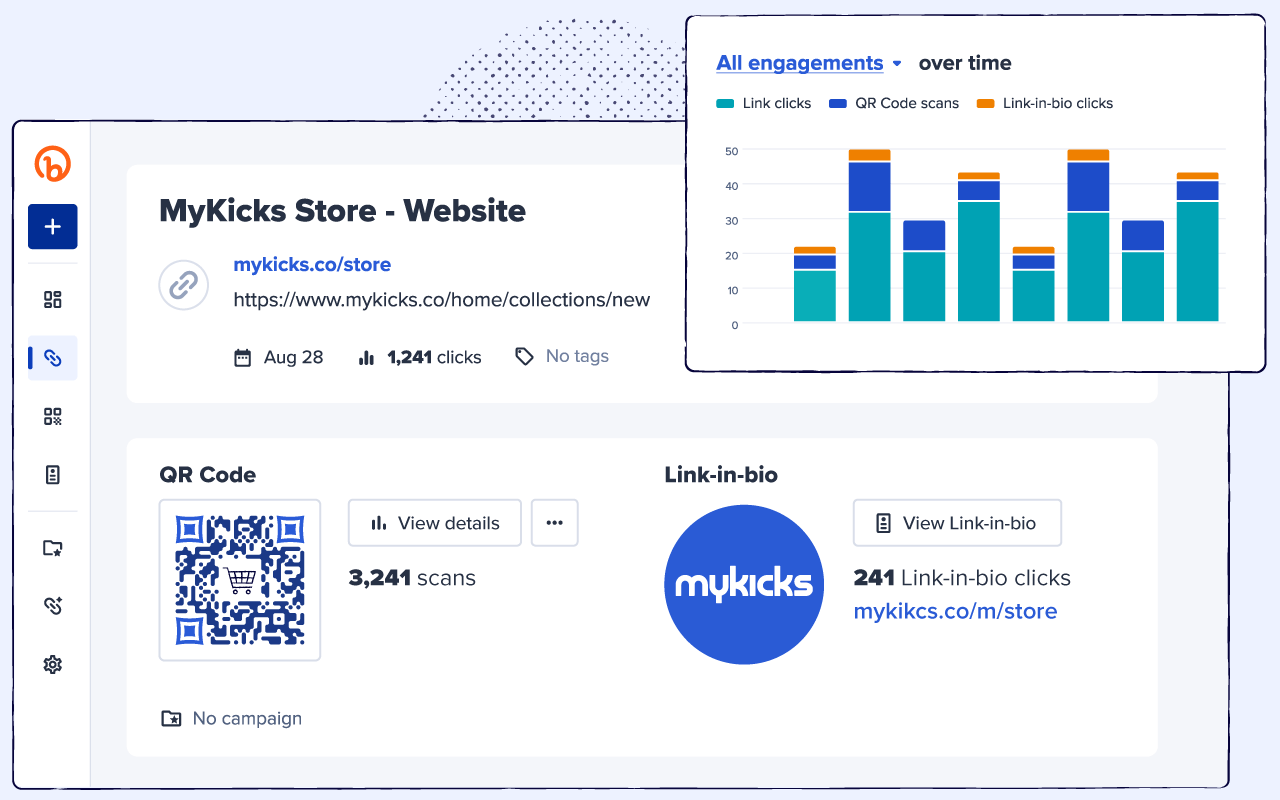Click the last bar in the engagement chart
1280x800 pixels.
[x=1198, y=247]
